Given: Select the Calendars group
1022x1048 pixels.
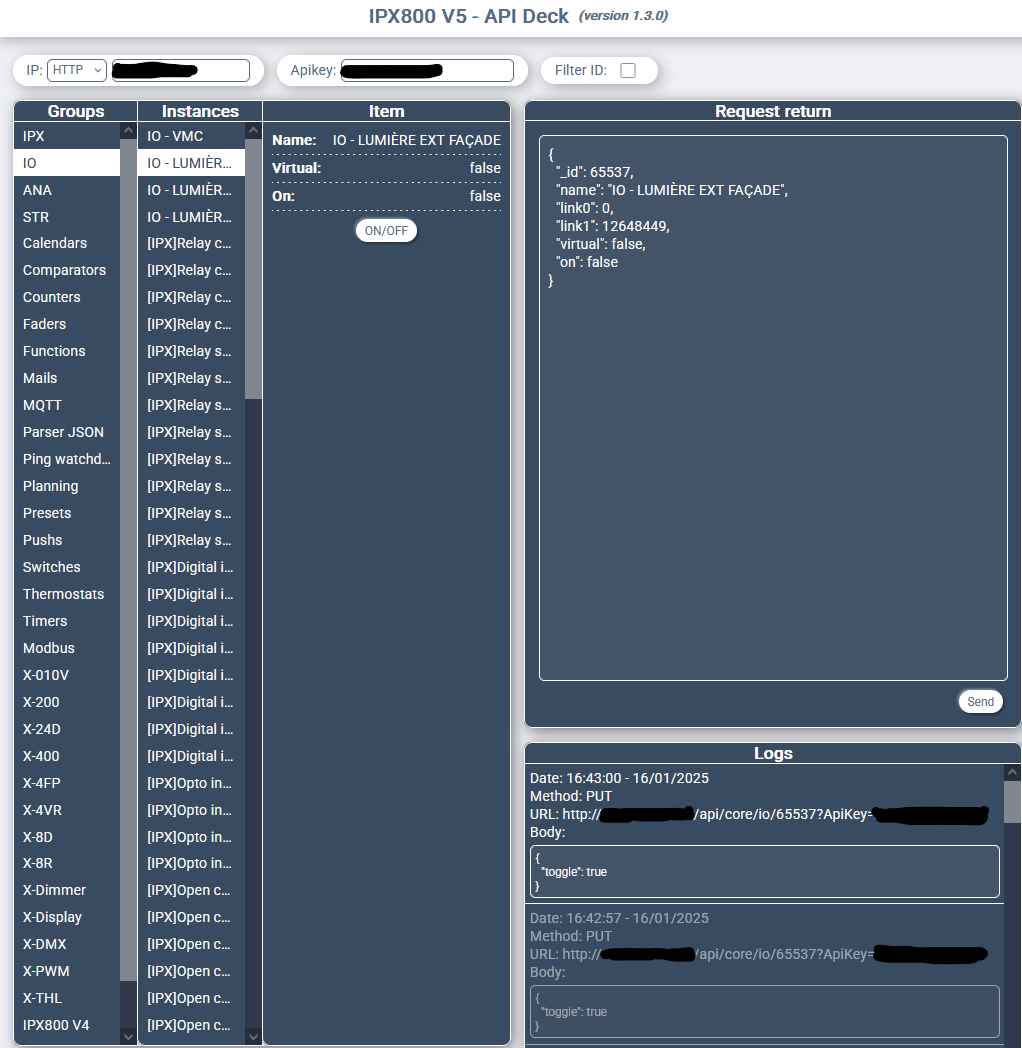Looking at the screenshot, I should point(55,243).
